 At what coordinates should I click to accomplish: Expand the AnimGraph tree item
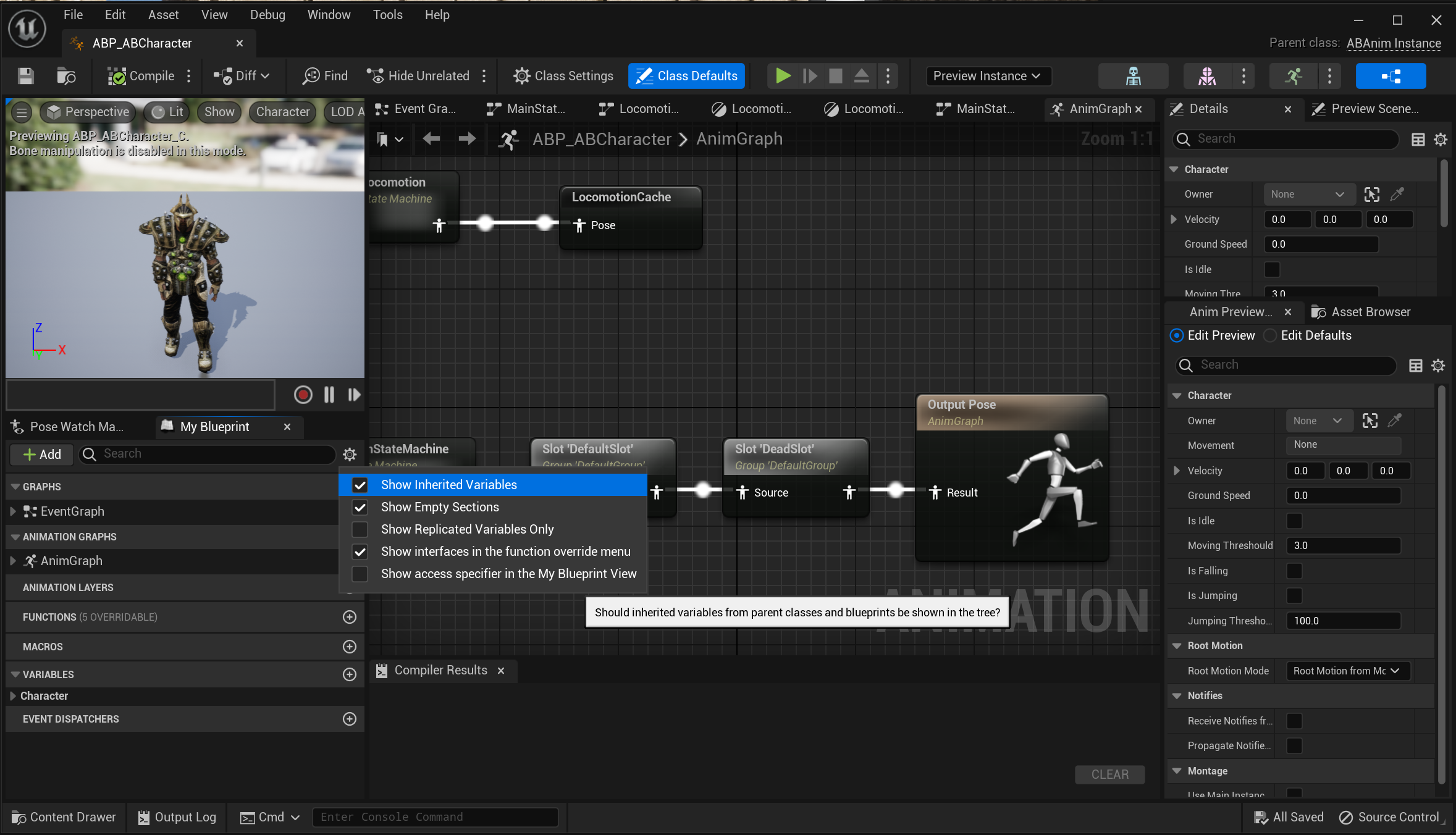point(13,561)
